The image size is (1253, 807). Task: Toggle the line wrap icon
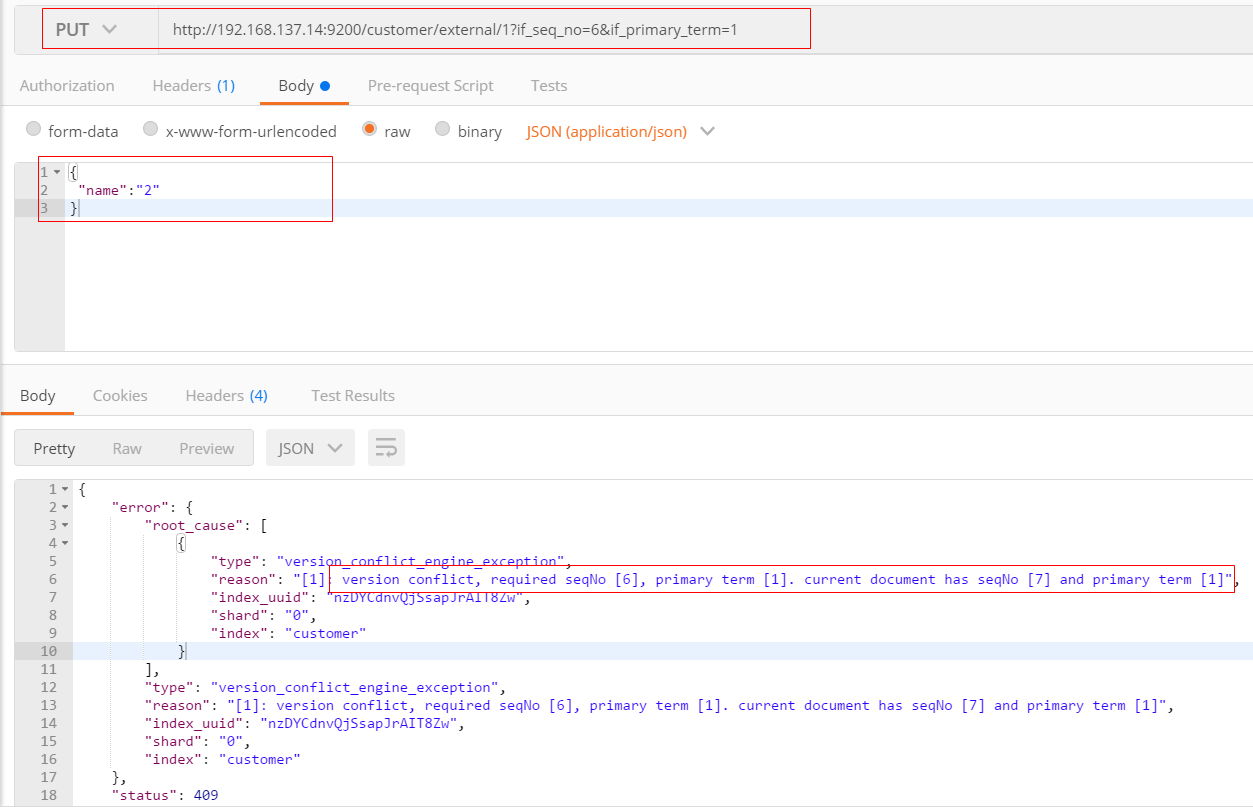(x=386, y=448)
